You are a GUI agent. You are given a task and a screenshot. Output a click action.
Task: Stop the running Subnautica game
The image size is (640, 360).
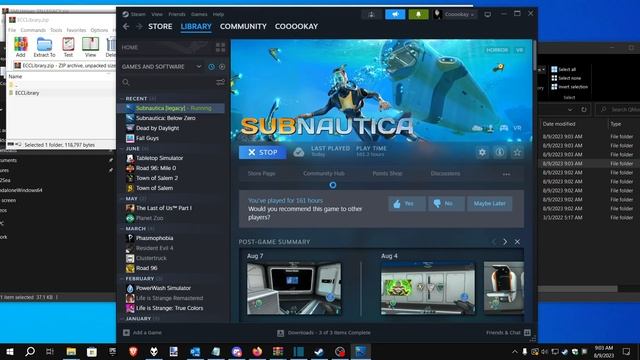pyautogui.click(x=262, y=152)
